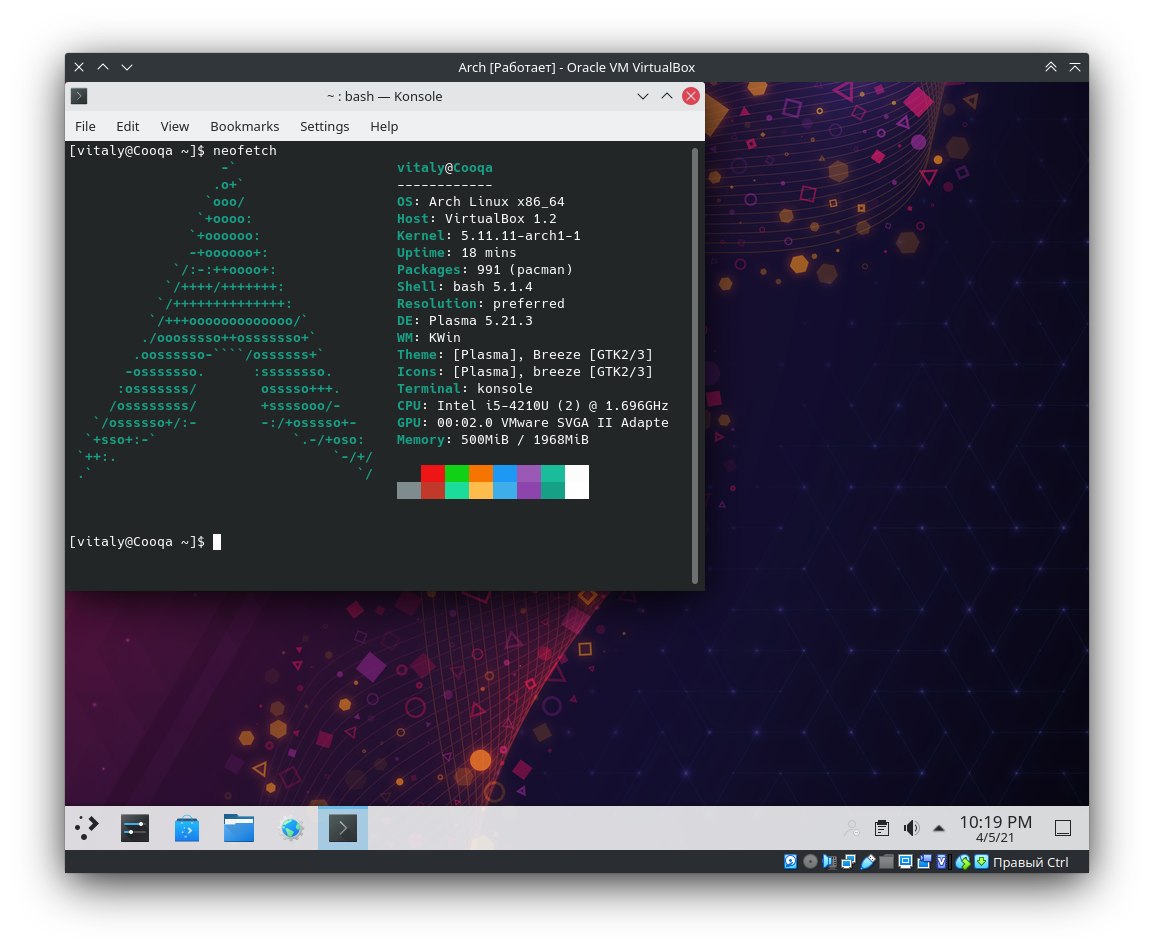Viewport: 1154px width, 950px height.
Task: Click the 'Kernel: 5.11.11-arch1-1' line
Action: point(489,235)
